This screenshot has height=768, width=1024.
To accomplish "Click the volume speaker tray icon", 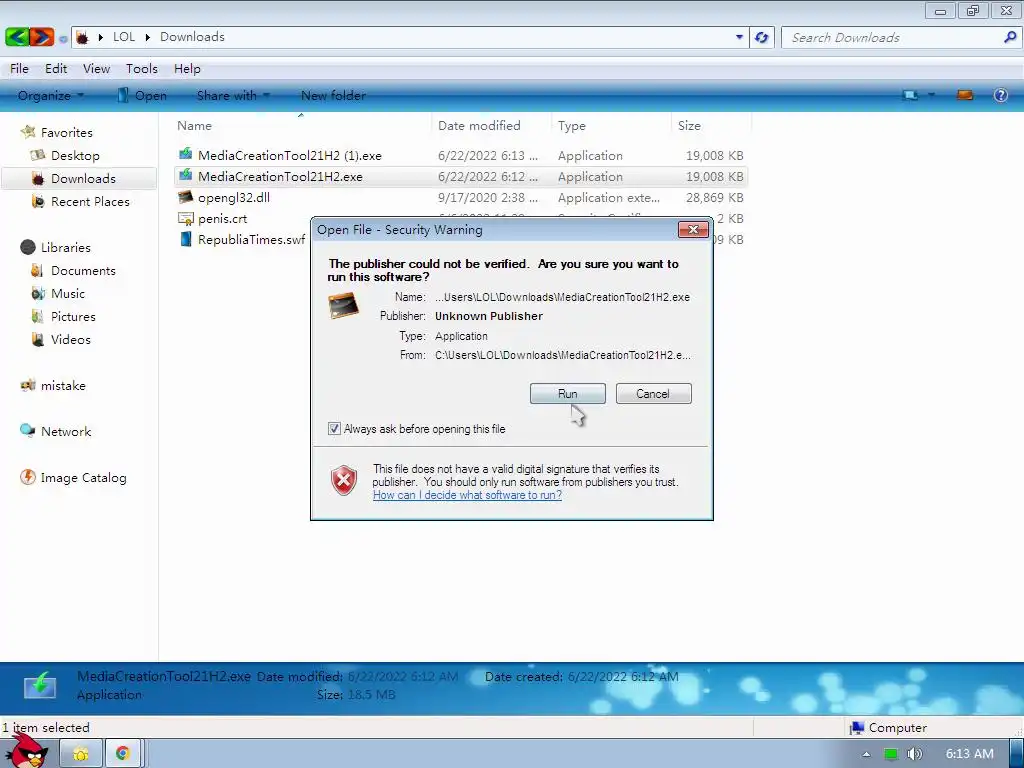I will [x=915, y=754].
